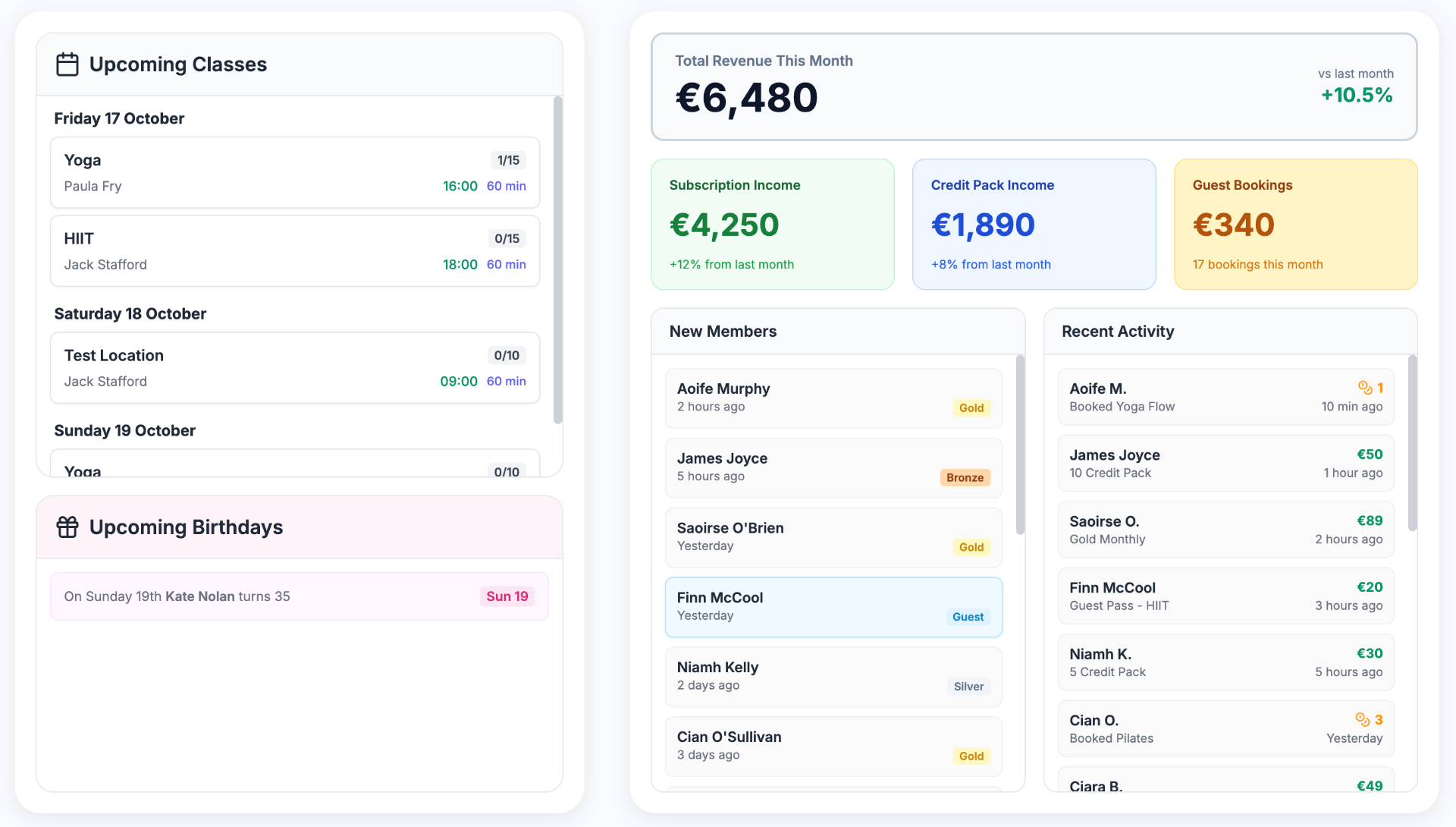Open the Subscription Income card
The image size is (1456, 827).
772,225
